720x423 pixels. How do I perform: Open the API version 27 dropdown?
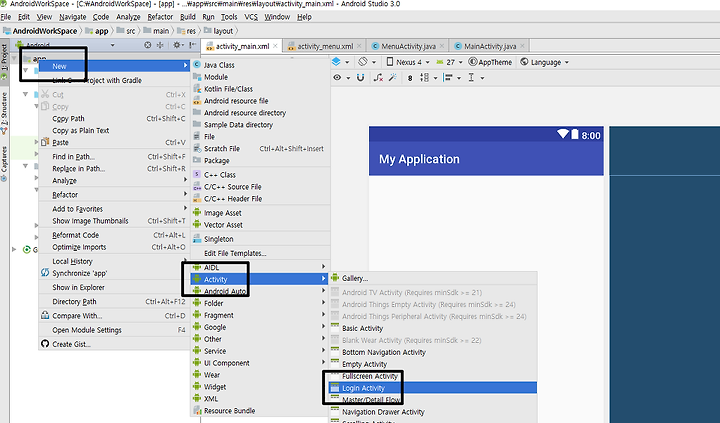coord(450,62)
